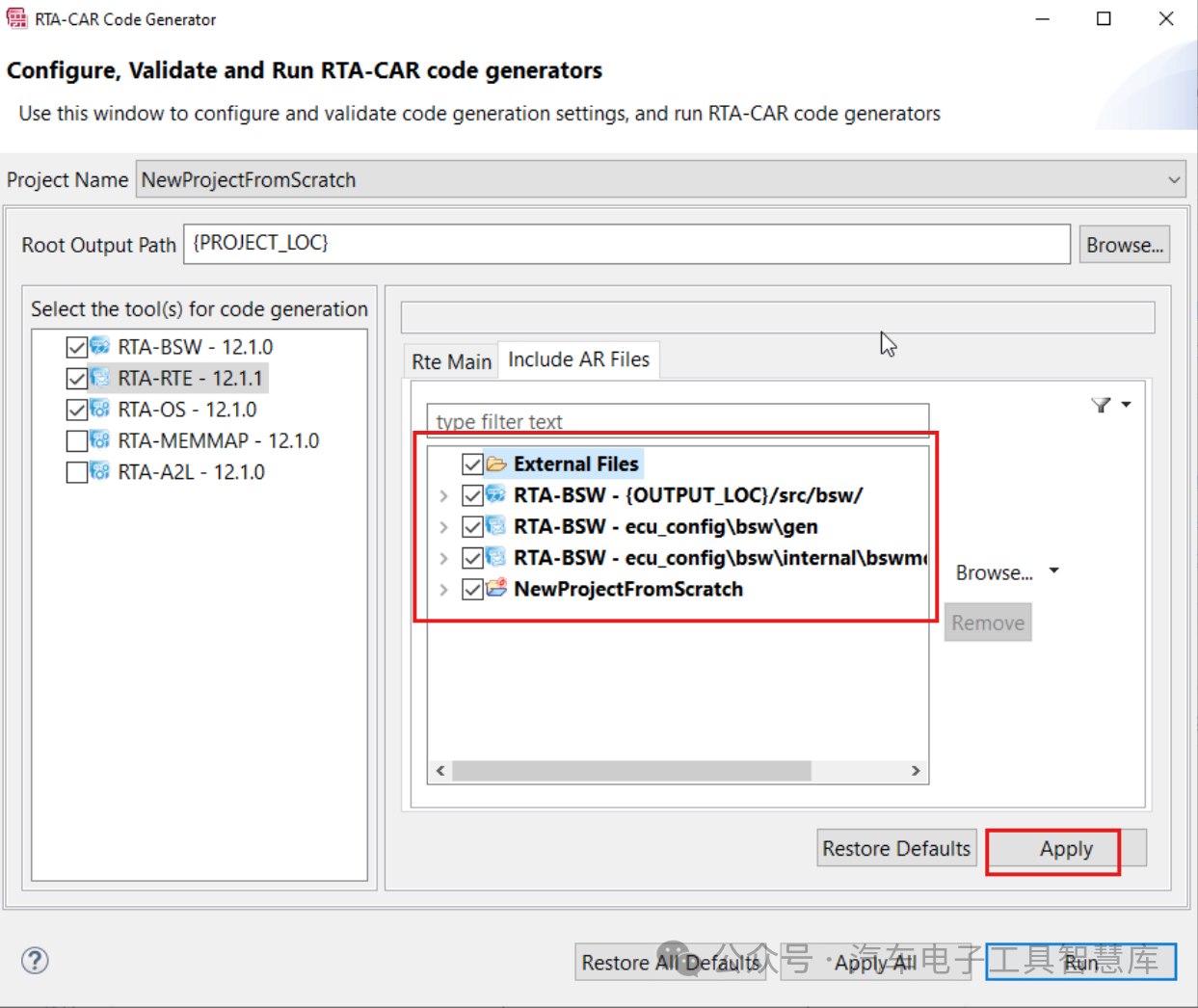Expand the RTA-BSW ecu_config\bsw\gen node
The width and height of the screenshot is (1198, 1008).
[x=443, y=527]
